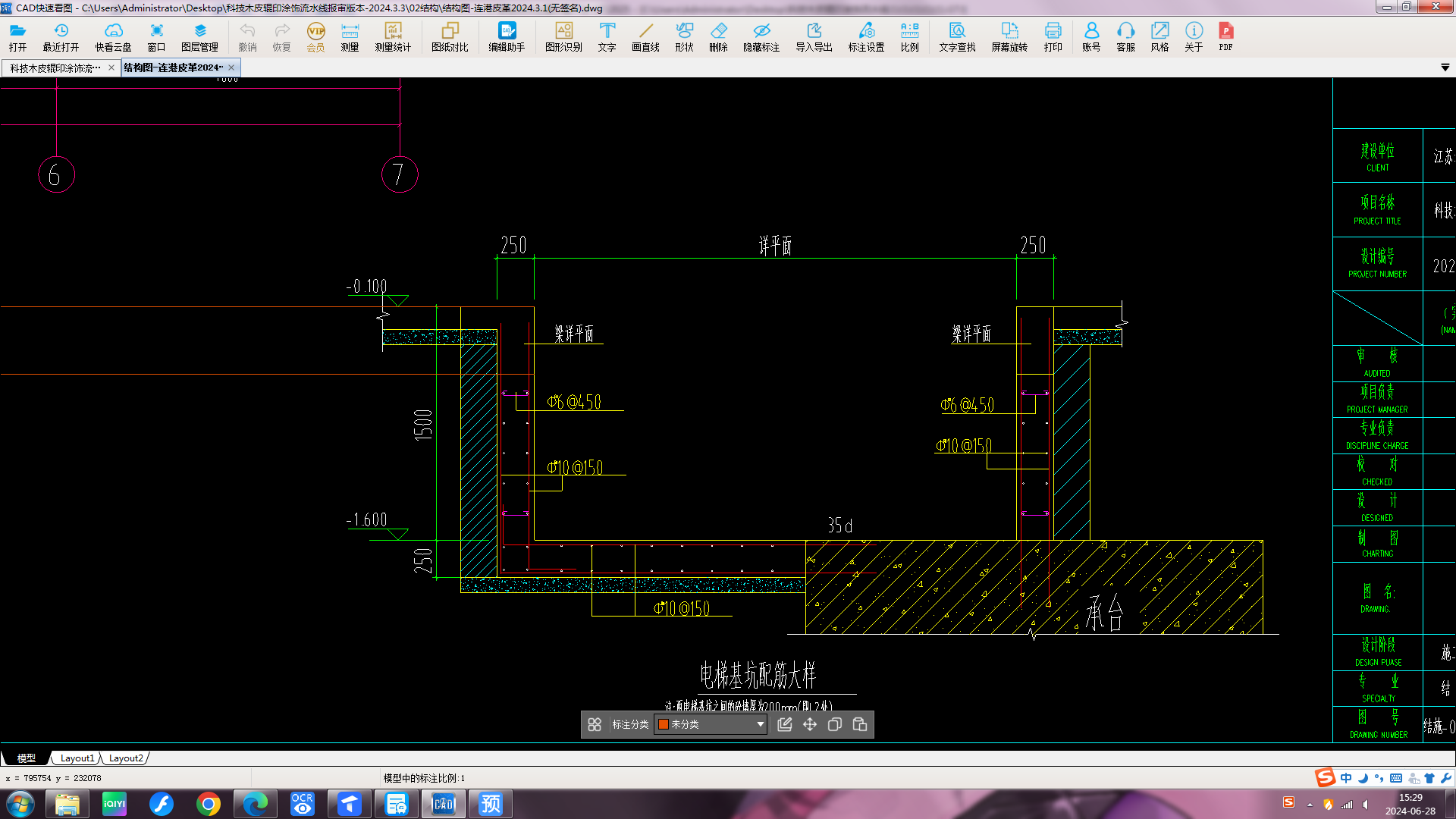The image size is (1456, 819).
Task: Click grid axis bubble number 6
Action: click(x=56, y=175)
